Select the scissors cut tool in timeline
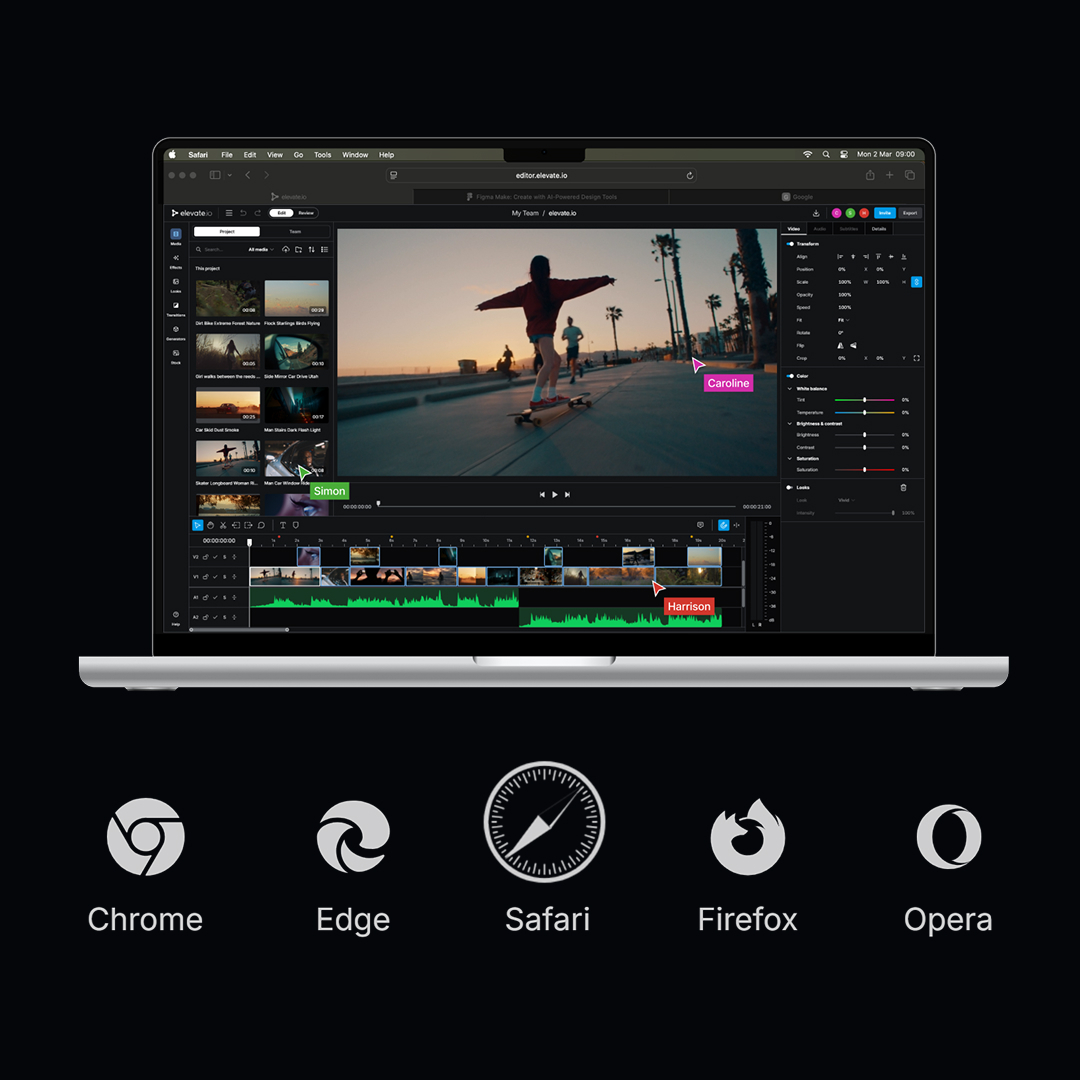This screenshot has height=1080, width=1080. (x=223, y=526)
